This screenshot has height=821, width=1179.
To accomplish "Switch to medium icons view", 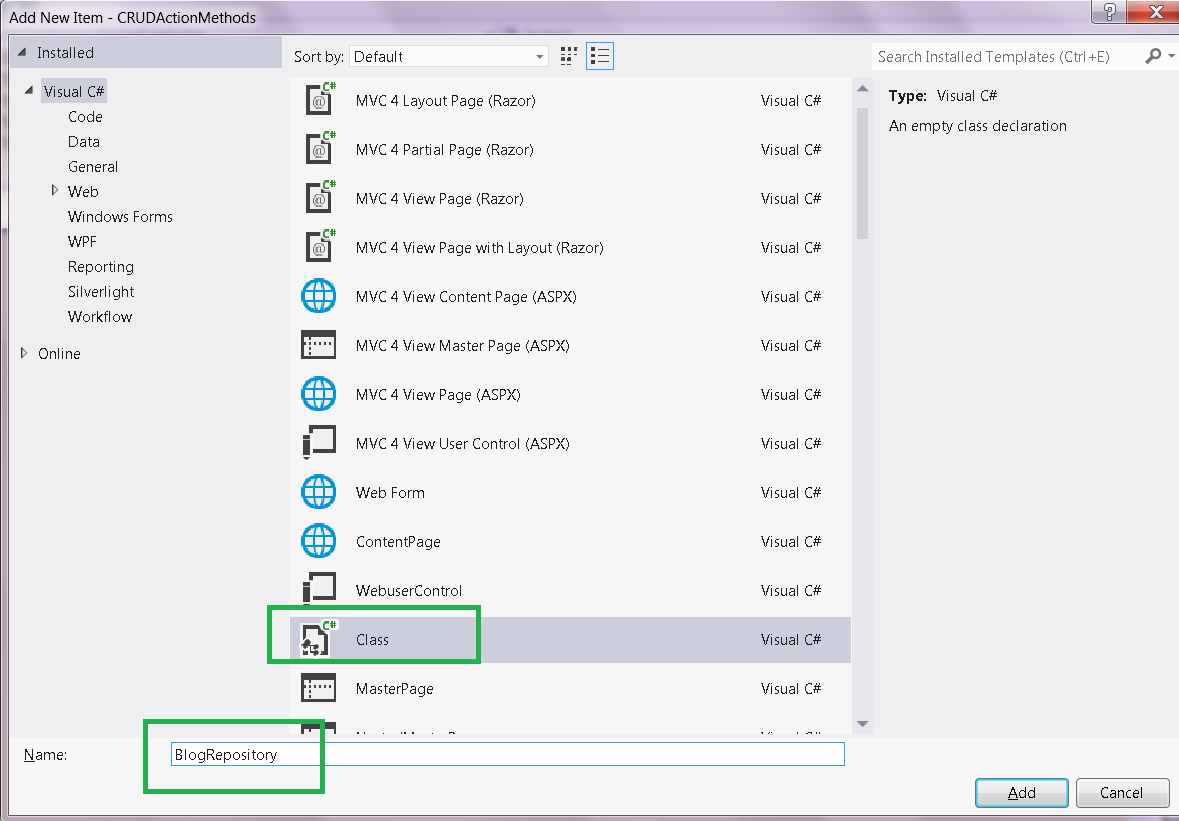I will click(568, 56).
